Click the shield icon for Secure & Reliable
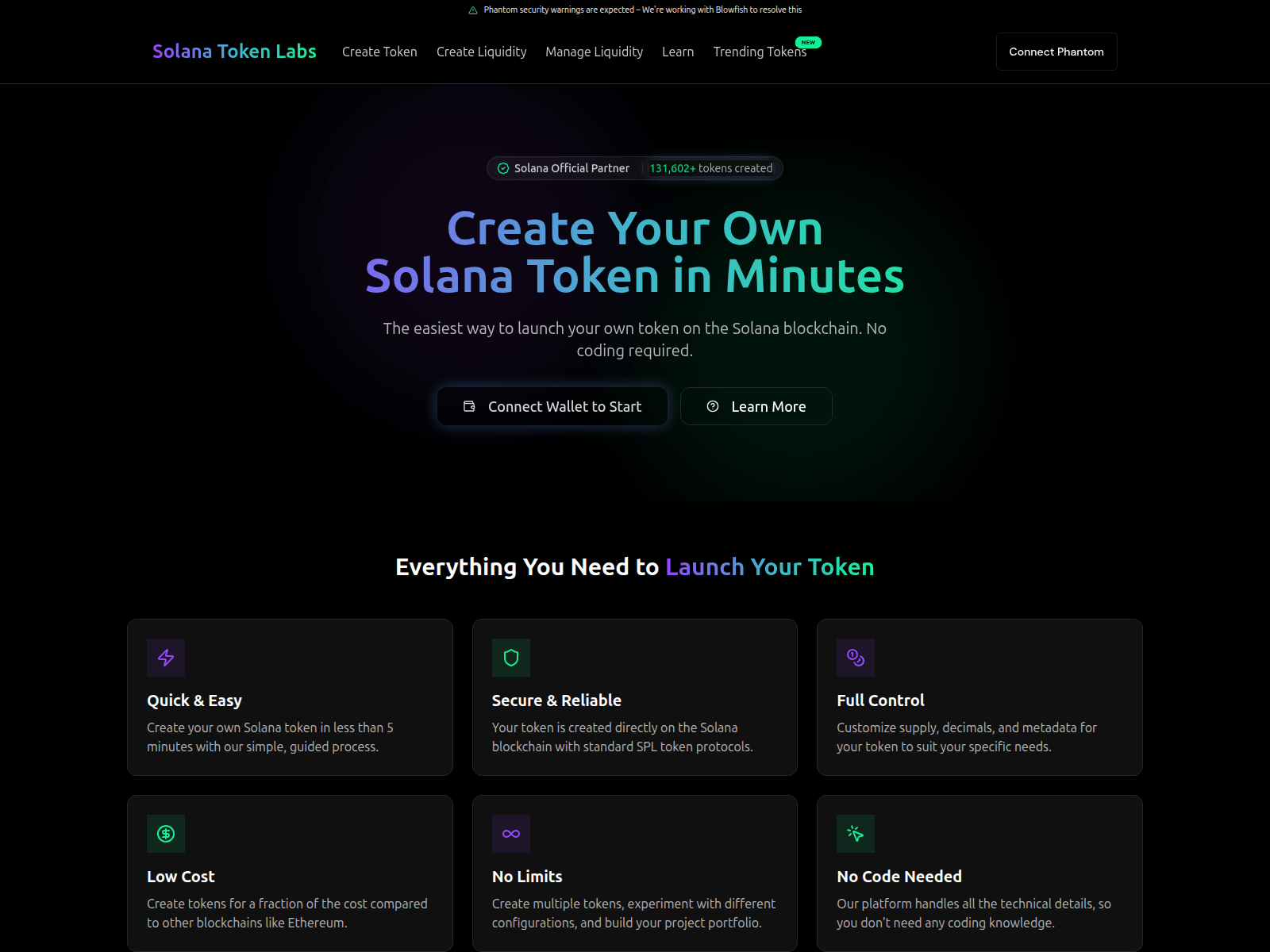This screenshot has width=1270, height=952. click(511, 658)
